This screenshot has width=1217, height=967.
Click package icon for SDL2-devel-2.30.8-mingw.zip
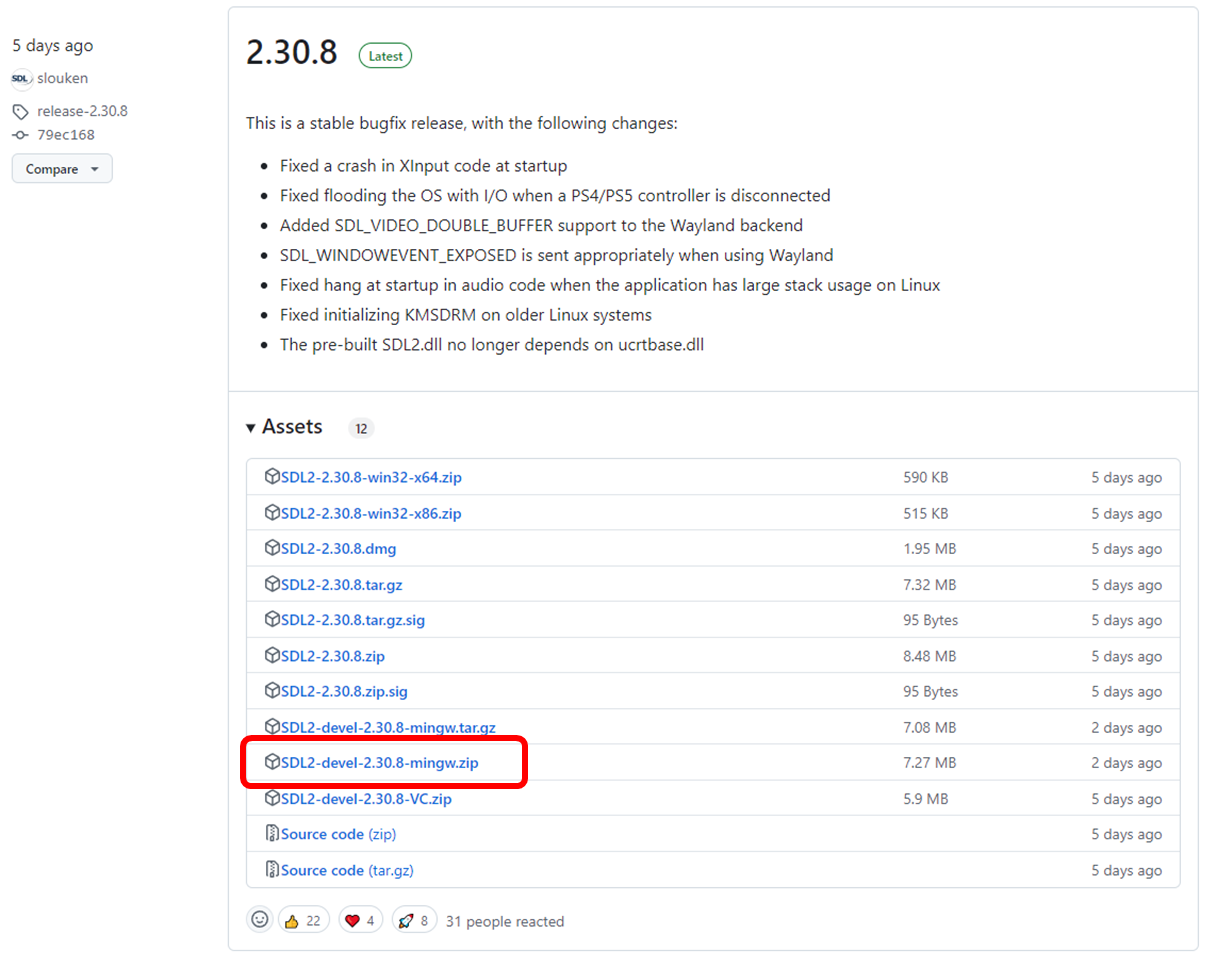point(272,763)
